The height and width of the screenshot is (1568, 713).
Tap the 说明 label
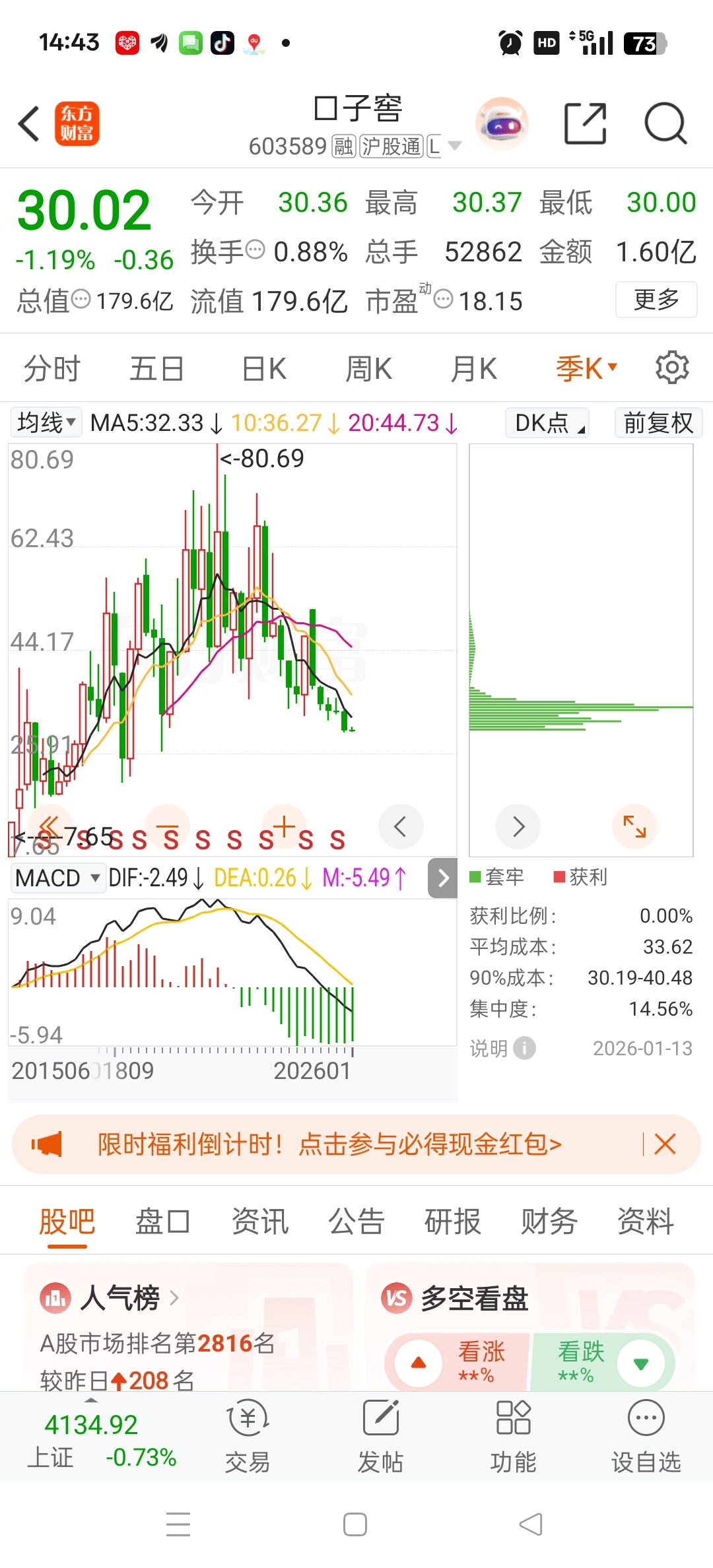[x=489, y=1048]
